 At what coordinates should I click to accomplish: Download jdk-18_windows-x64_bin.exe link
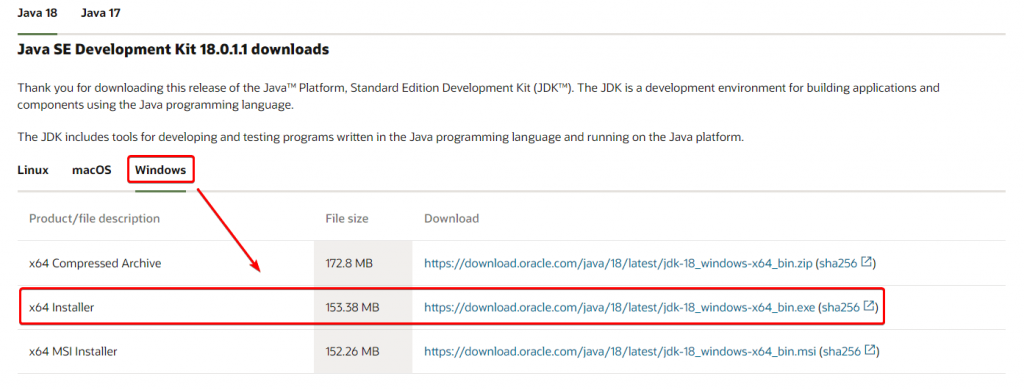619,307
